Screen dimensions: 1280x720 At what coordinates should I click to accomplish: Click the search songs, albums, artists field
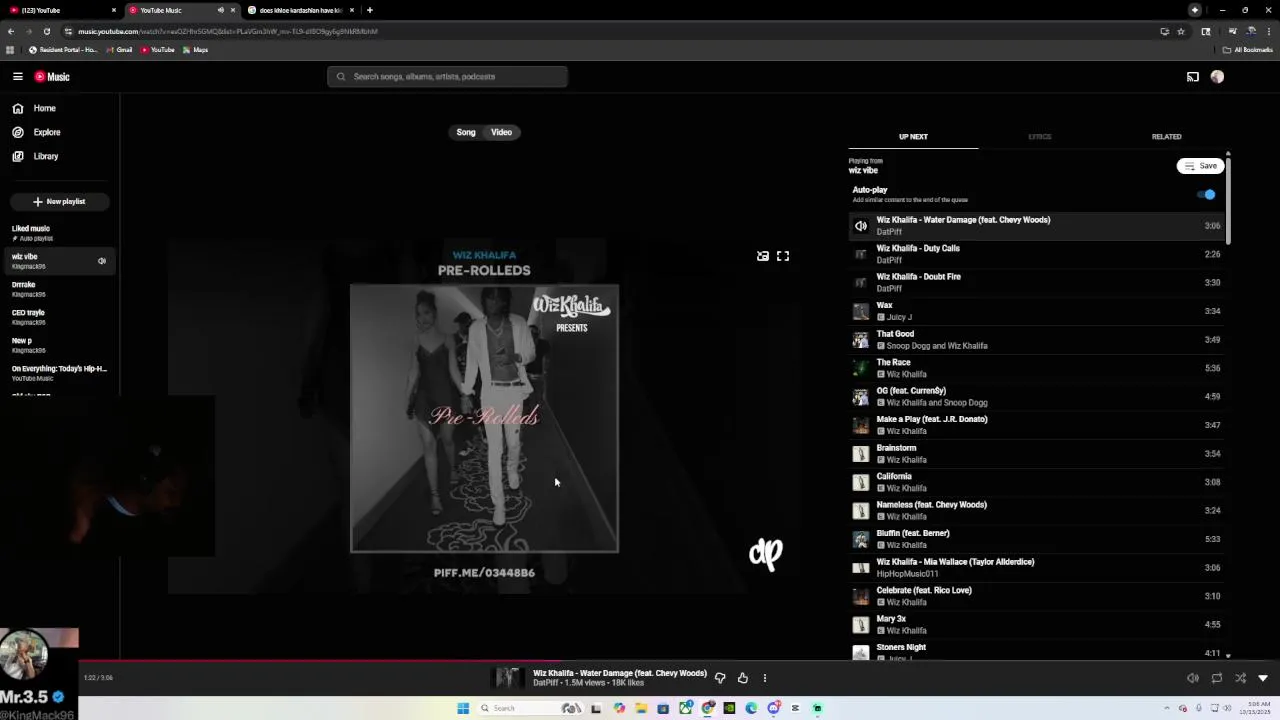[x=447, y=76]
